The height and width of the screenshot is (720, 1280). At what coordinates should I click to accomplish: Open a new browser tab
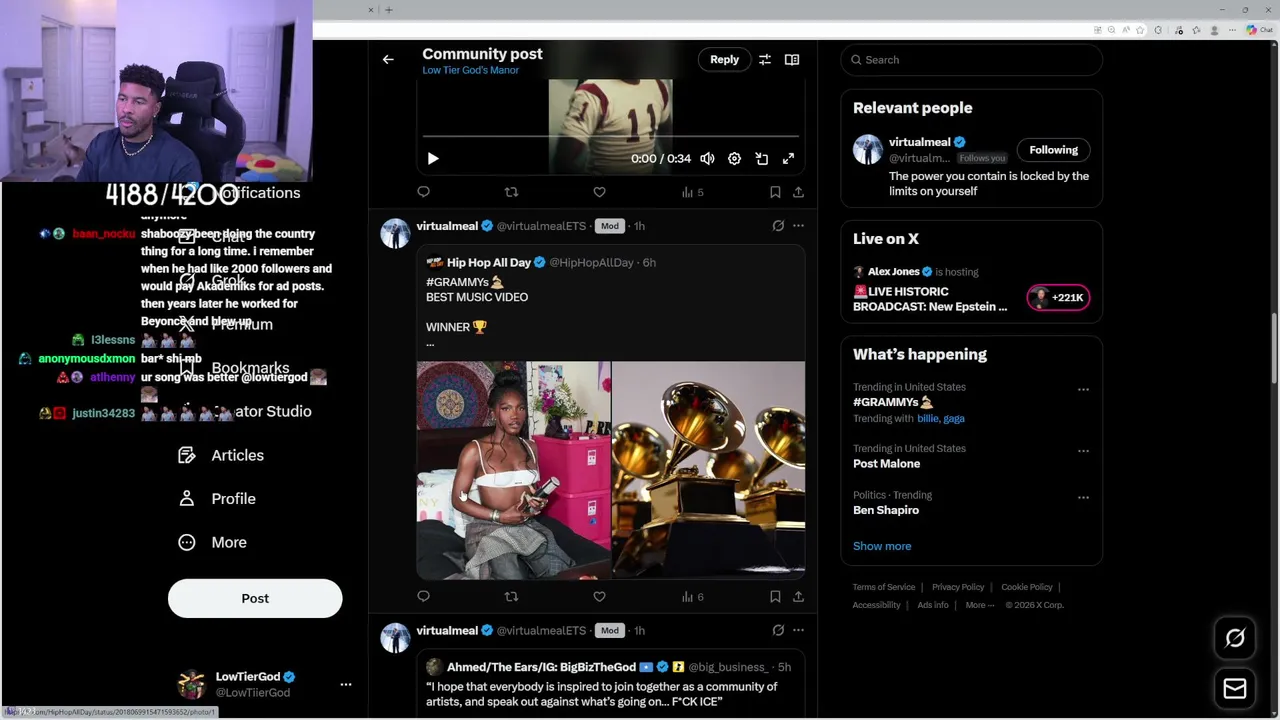click(x=389, y=10)
